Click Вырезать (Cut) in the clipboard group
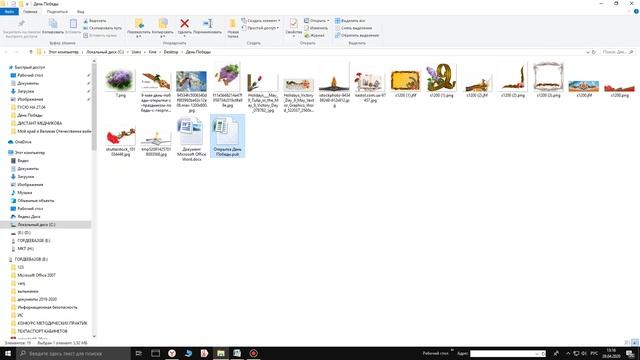The image size is (640, 360). [x=95, y=20]
